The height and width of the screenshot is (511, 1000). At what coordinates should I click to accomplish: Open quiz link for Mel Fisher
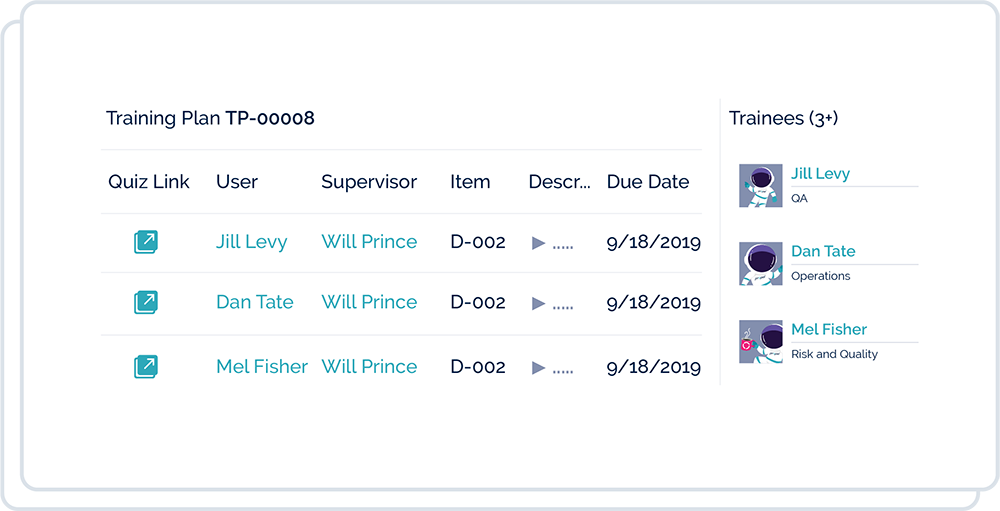tap(146, 367)
